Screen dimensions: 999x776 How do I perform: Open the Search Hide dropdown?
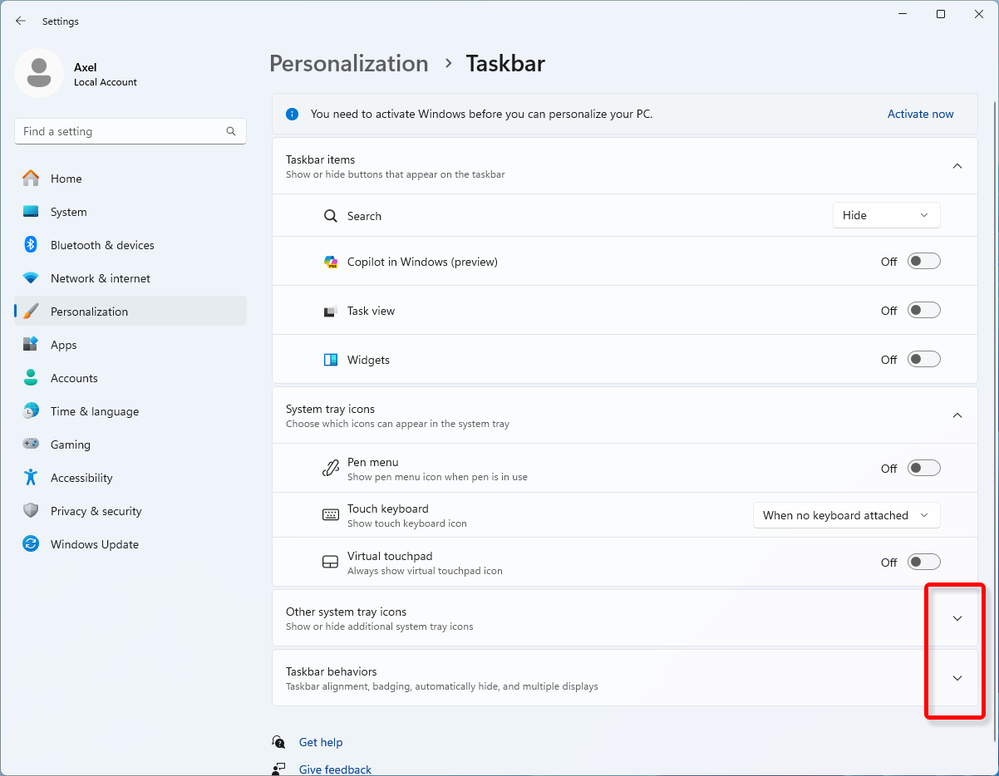pos(886,215)
